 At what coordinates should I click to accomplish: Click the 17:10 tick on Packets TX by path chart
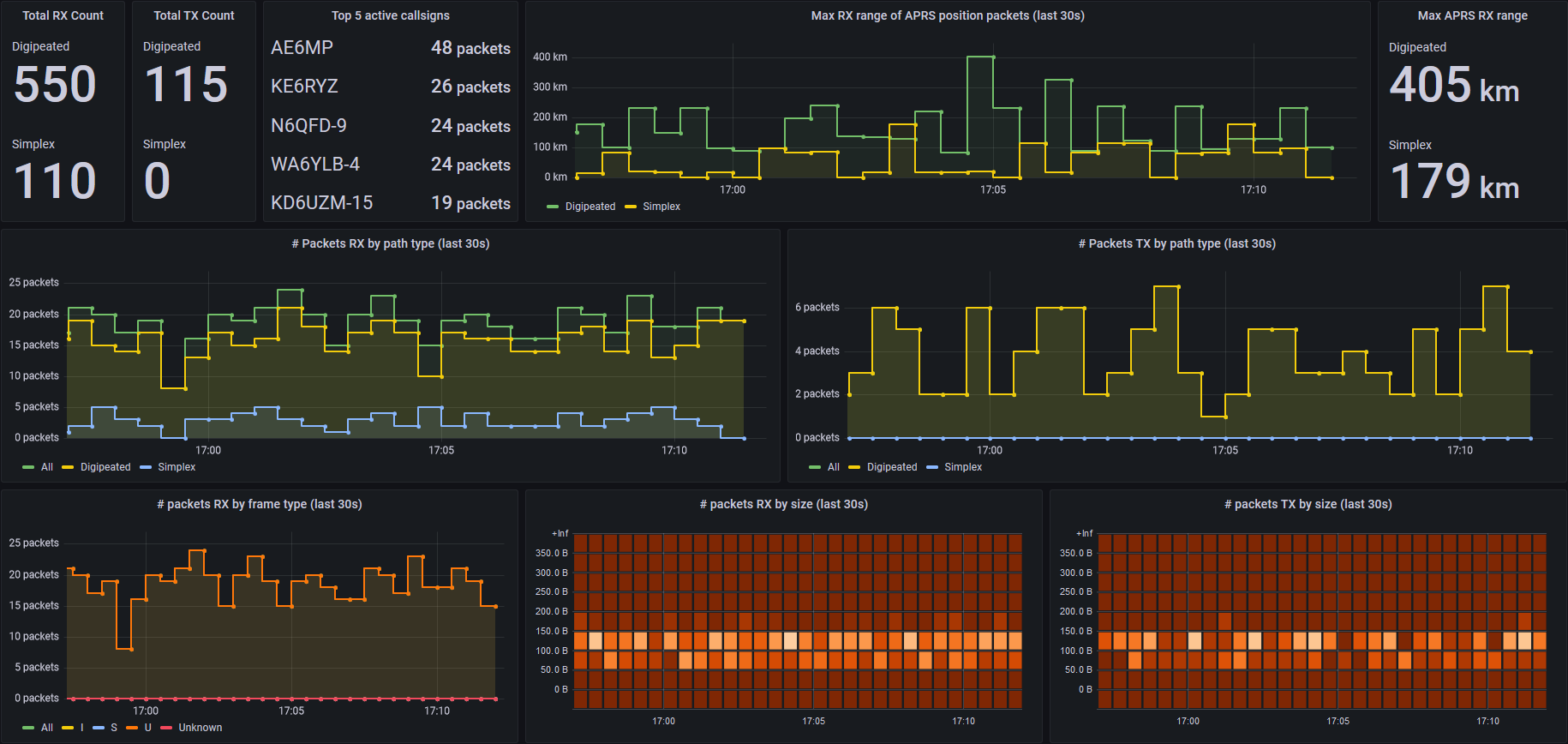click(1460, 451)
